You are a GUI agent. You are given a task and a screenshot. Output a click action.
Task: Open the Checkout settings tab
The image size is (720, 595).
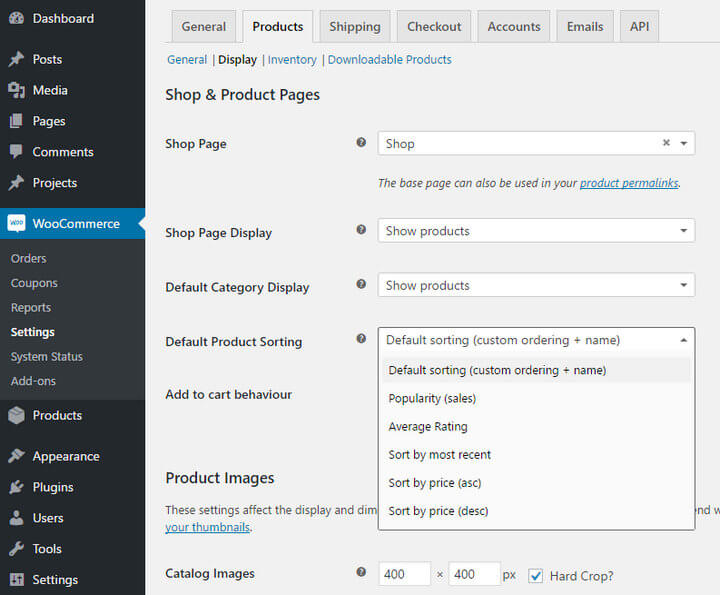point(434,27)
